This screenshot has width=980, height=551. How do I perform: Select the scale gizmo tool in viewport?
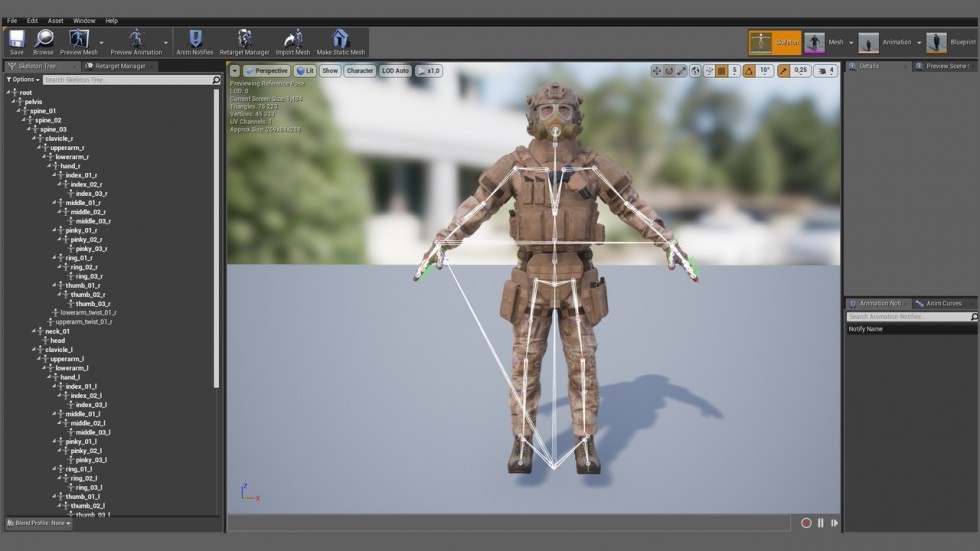[681, 71]
